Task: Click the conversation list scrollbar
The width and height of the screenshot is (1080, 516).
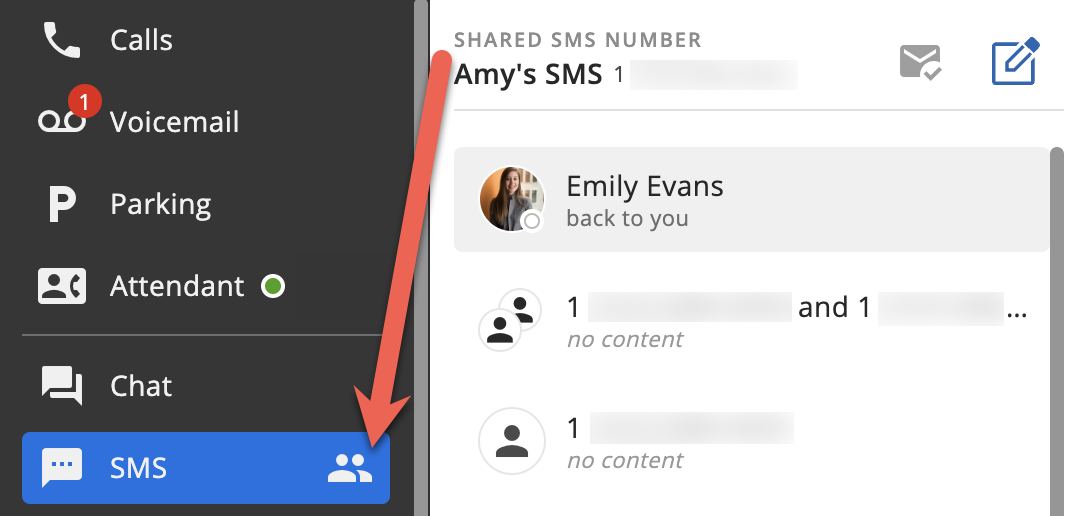Action: (1057, 331)
